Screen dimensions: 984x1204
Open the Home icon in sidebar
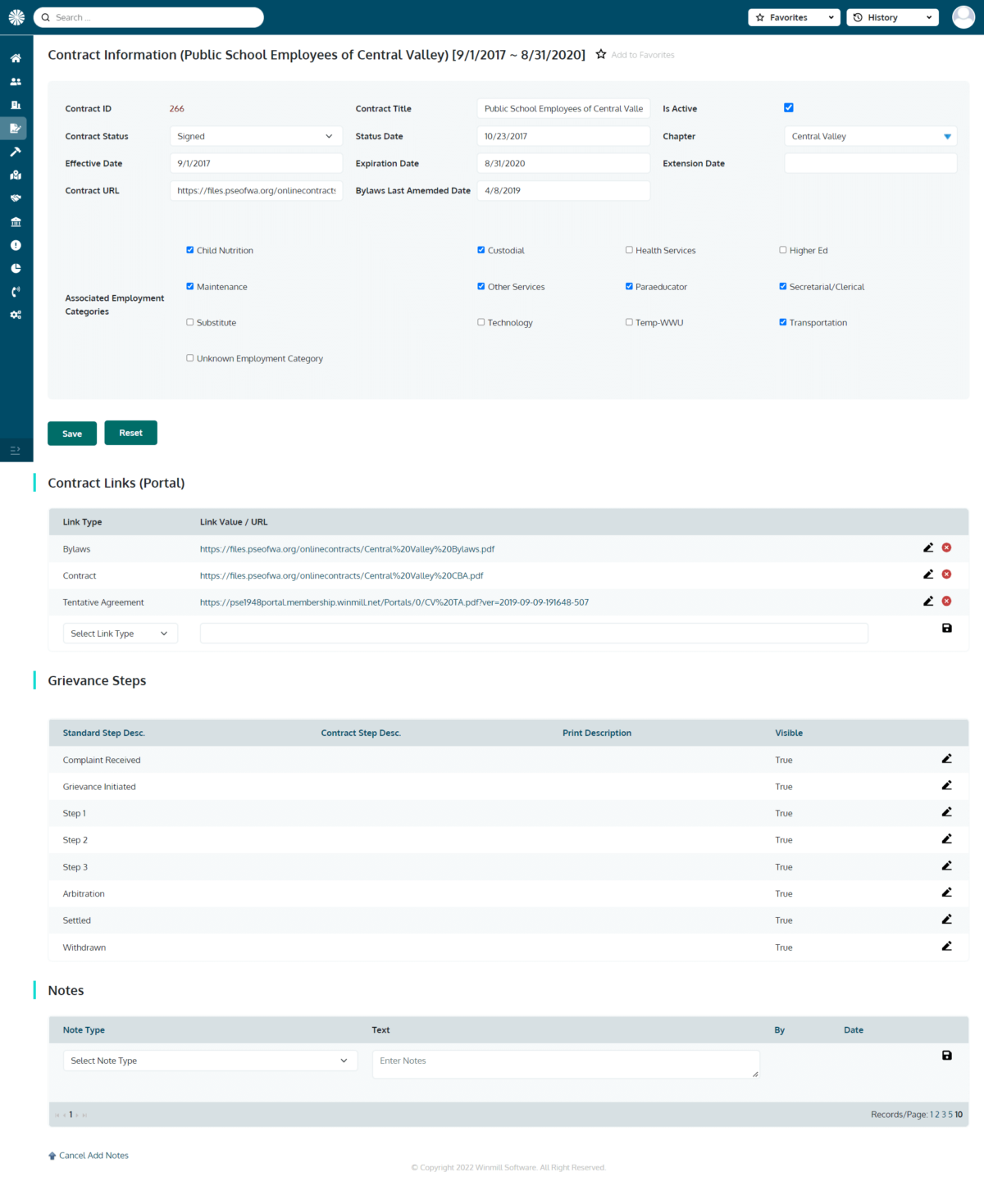point(16,58)
